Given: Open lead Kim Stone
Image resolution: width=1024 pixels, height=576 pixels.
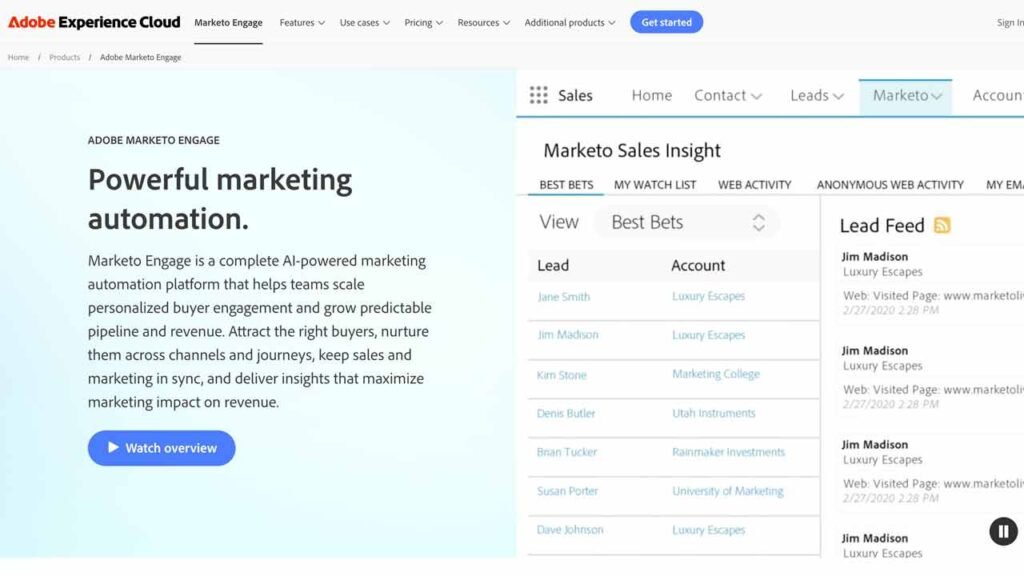Looking at the screenshot, I should [x=562, y=375].
